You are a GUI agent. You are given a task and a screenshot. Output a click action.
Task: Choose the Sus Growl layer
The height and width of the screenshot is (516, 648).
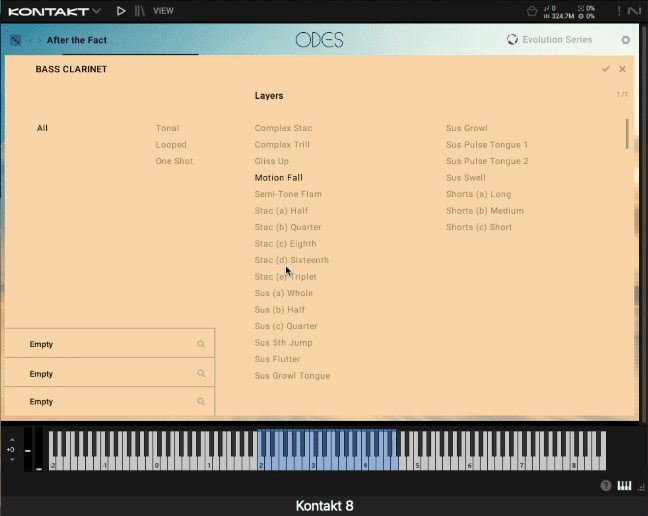click(467, 128)
